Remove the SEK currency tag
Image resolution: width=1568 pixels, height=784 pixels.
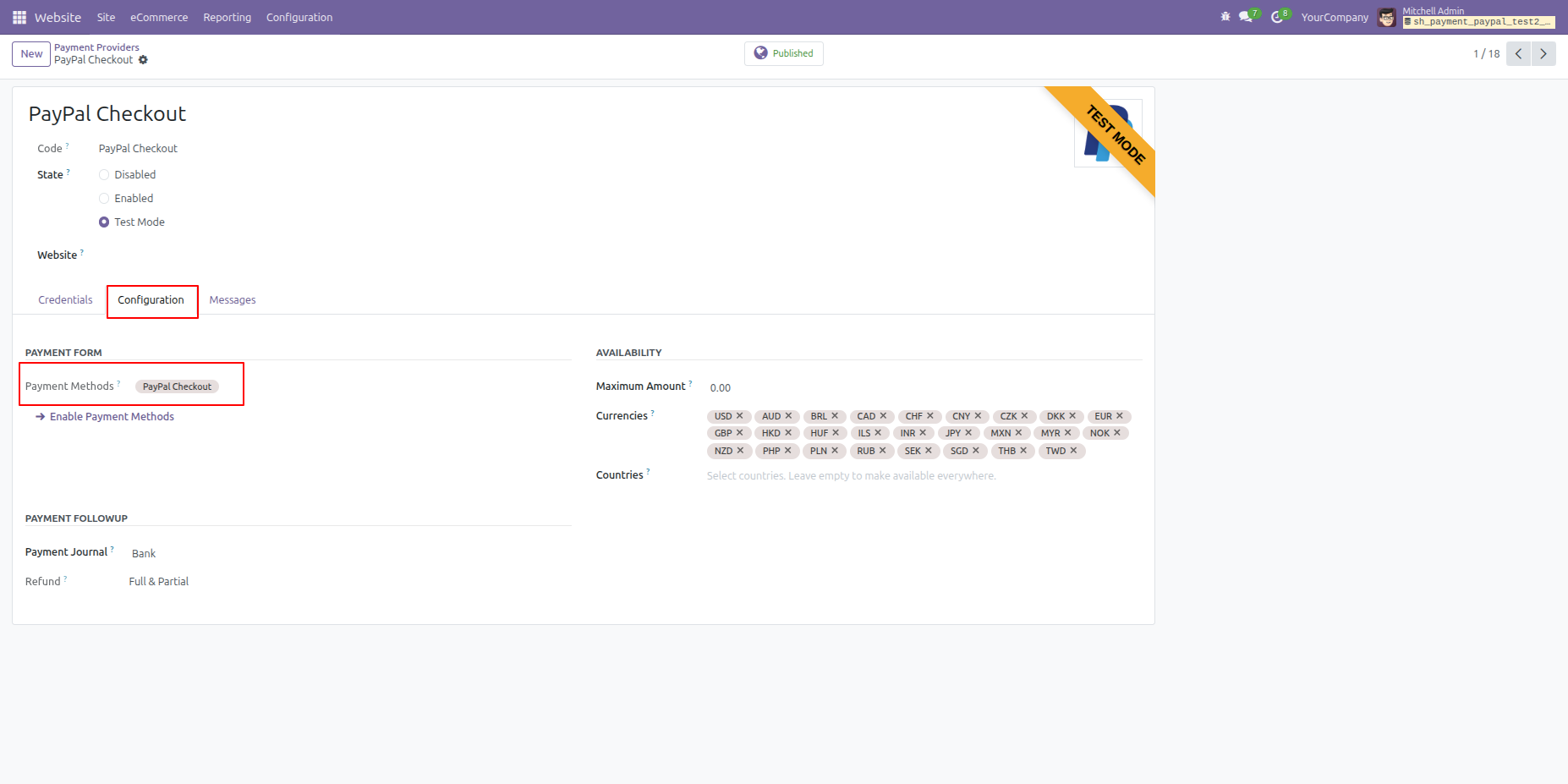pos(929,451)
